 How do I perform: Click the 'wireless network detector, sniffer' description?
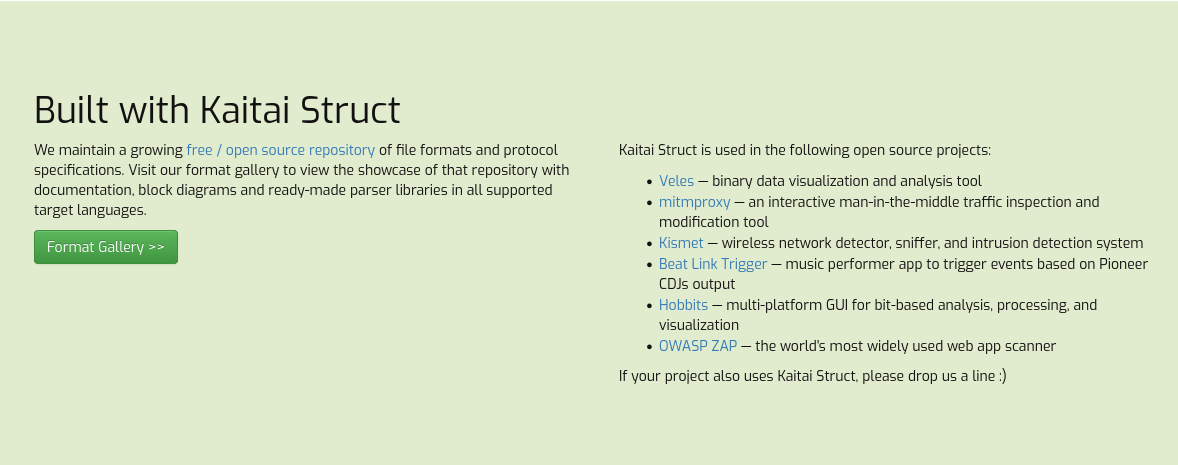coord(931,243)
